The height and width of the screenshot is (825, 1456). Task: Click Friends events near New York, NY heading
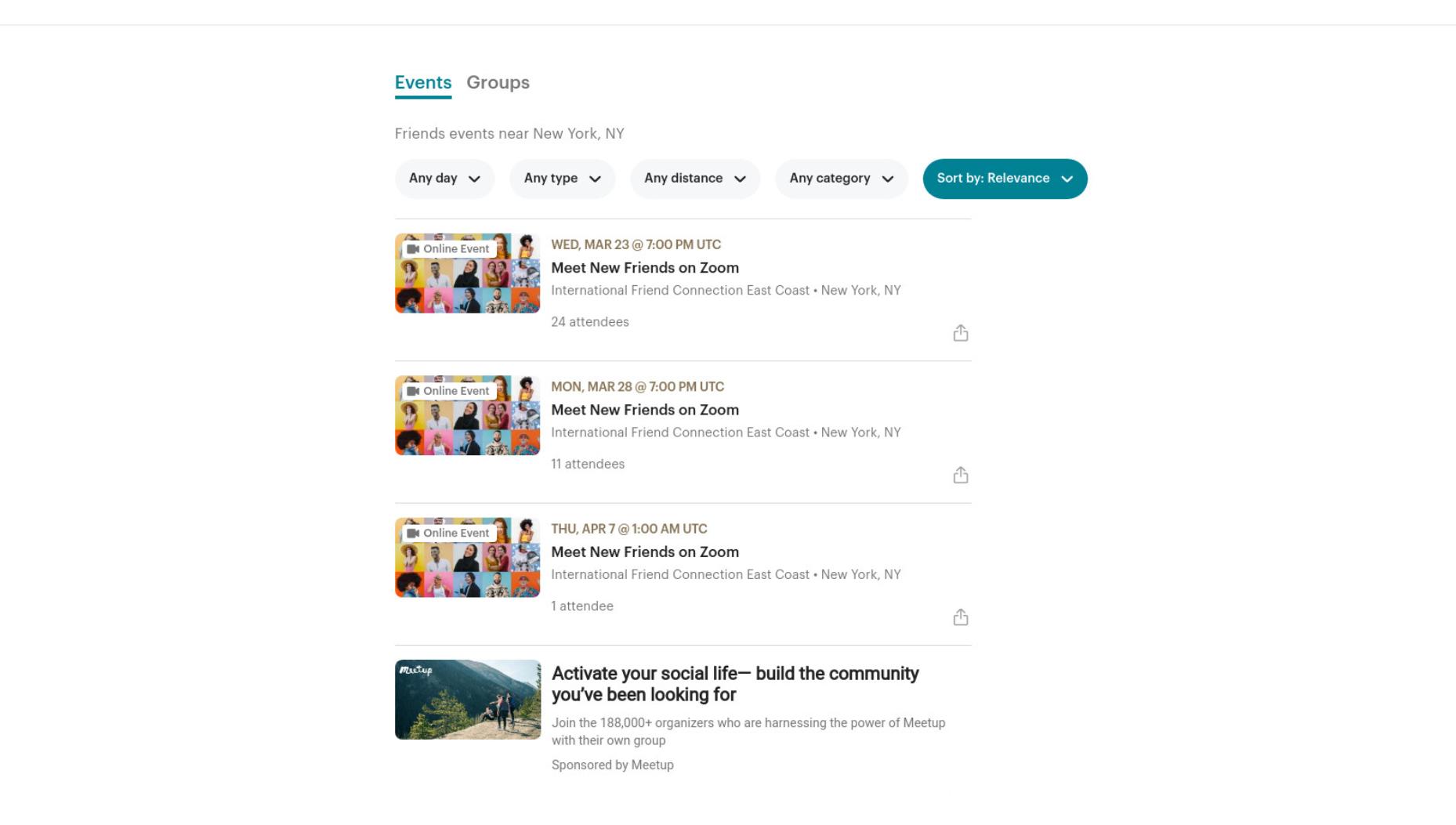(x=509, y=134)
